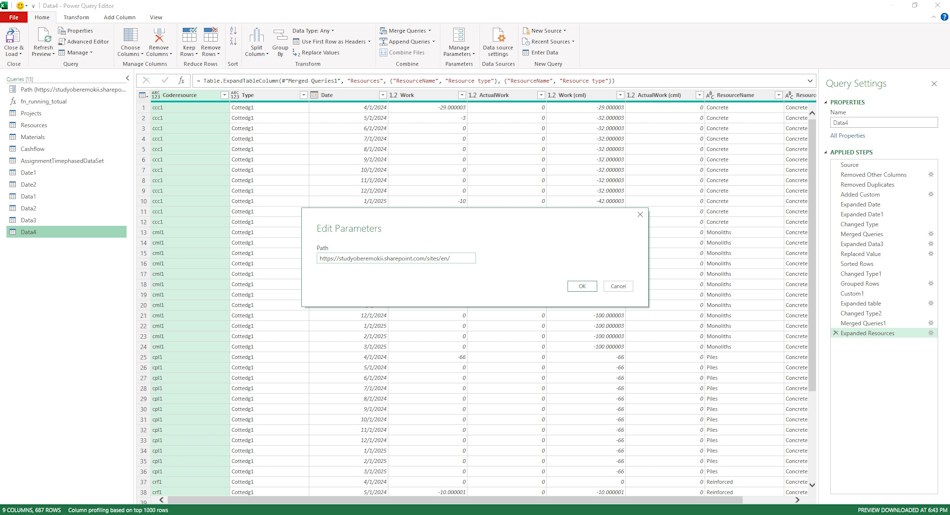The width and height of the screenshot is (950, 515).
Task: Click table select-all corner icon
Action: (143, 95)
